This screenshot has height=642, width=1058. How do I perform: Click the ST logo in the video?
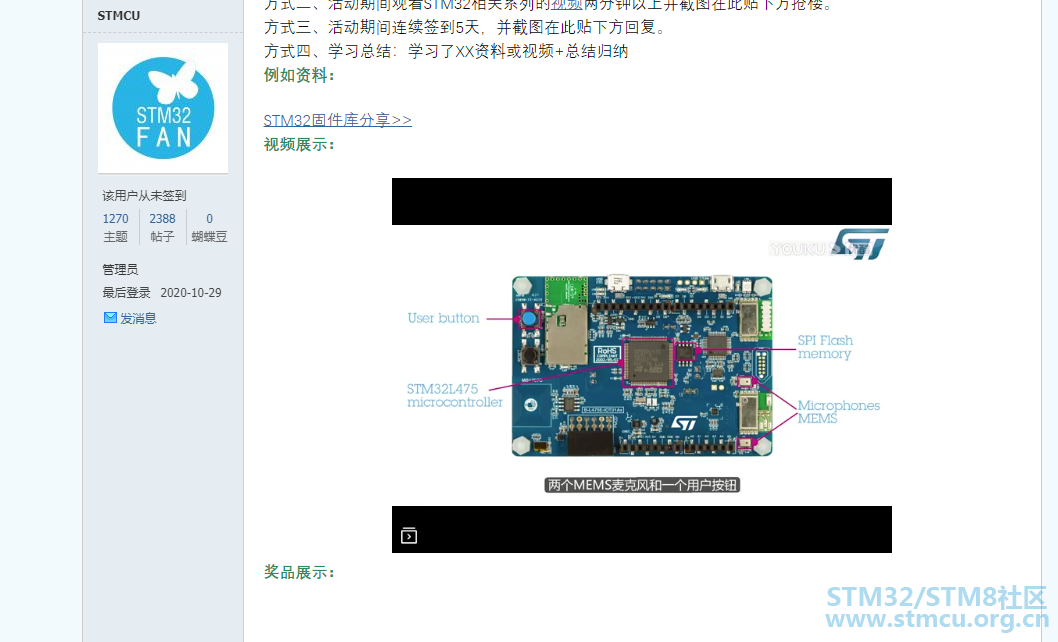tap(860, 244)
